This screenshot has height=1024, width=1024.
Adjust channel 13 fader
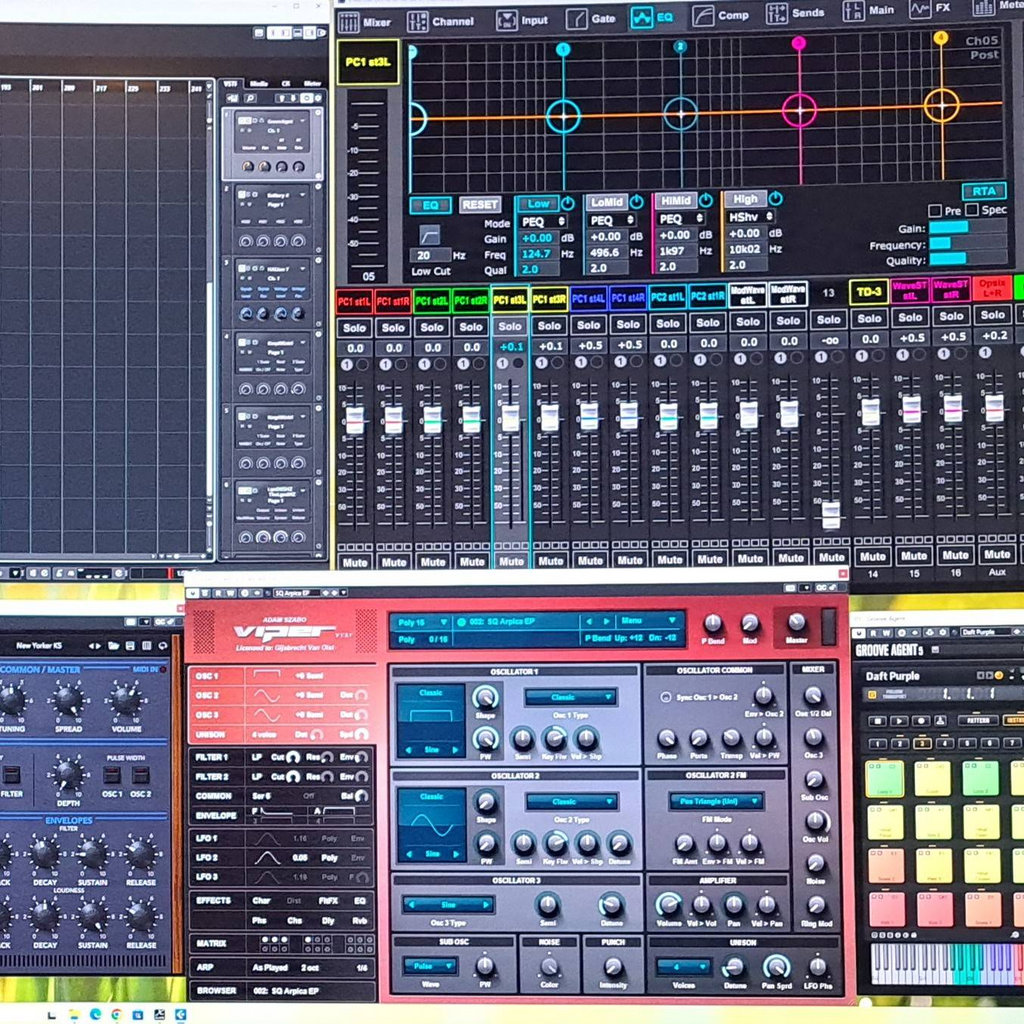coord(831,513)
